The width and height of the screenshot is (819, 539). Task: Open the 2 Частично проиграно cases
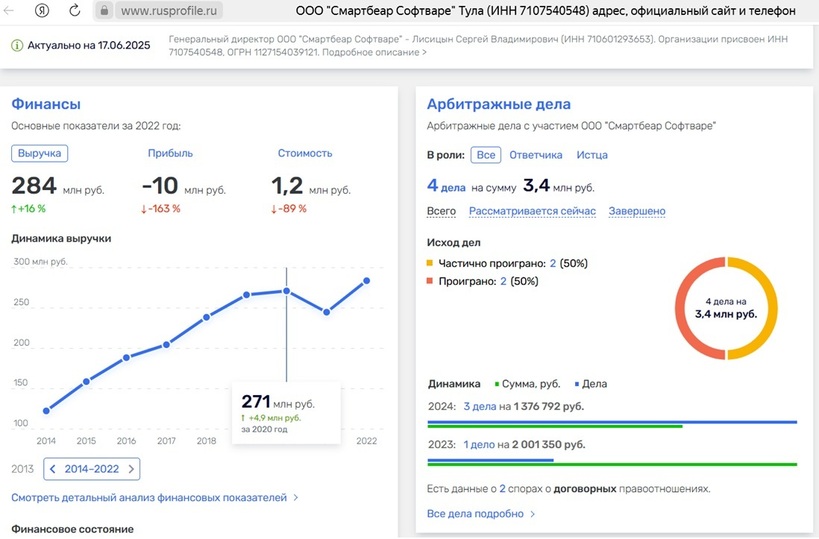point(553,263)
